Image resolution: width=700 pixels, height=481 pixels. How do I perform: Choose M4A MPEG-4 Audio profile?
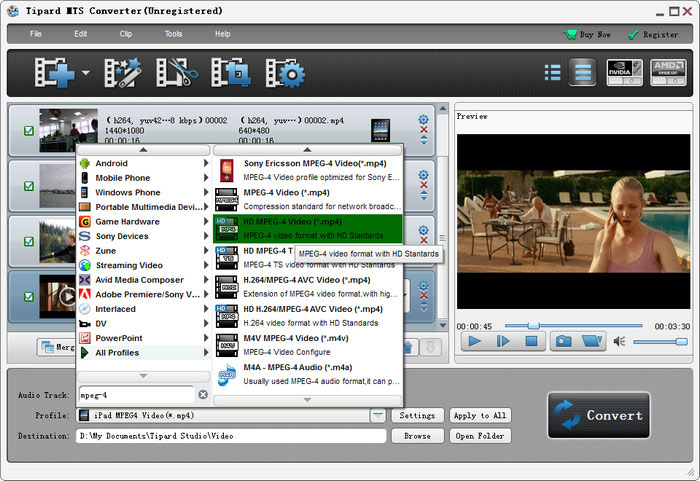(308, 374)
